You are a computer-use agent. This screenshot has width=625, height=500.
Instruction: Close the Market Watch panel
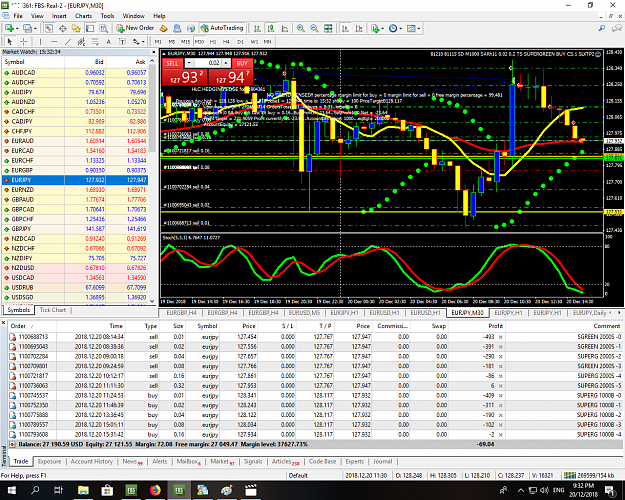pyautogui.click(x=153, y=52)
